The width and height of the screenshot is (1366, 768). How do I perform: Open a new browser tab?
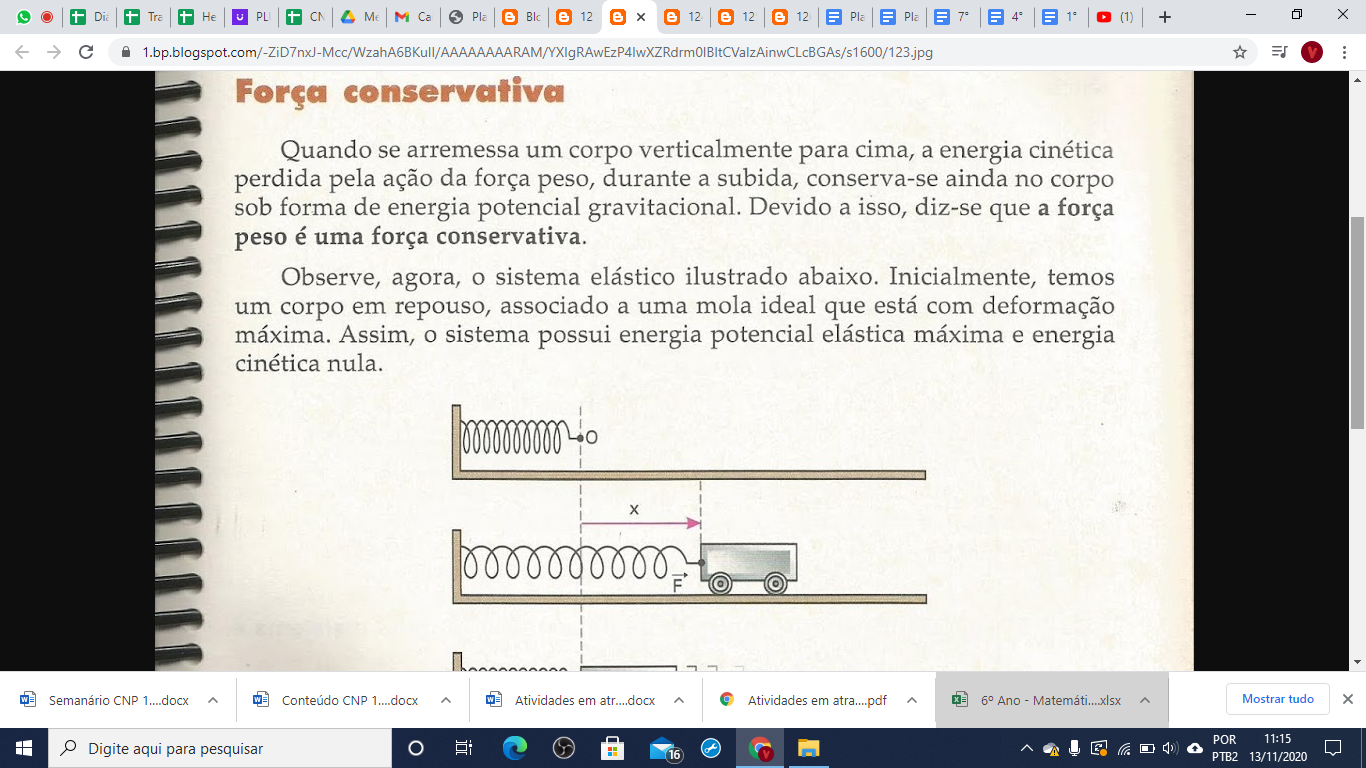[x=1164, y=17]
